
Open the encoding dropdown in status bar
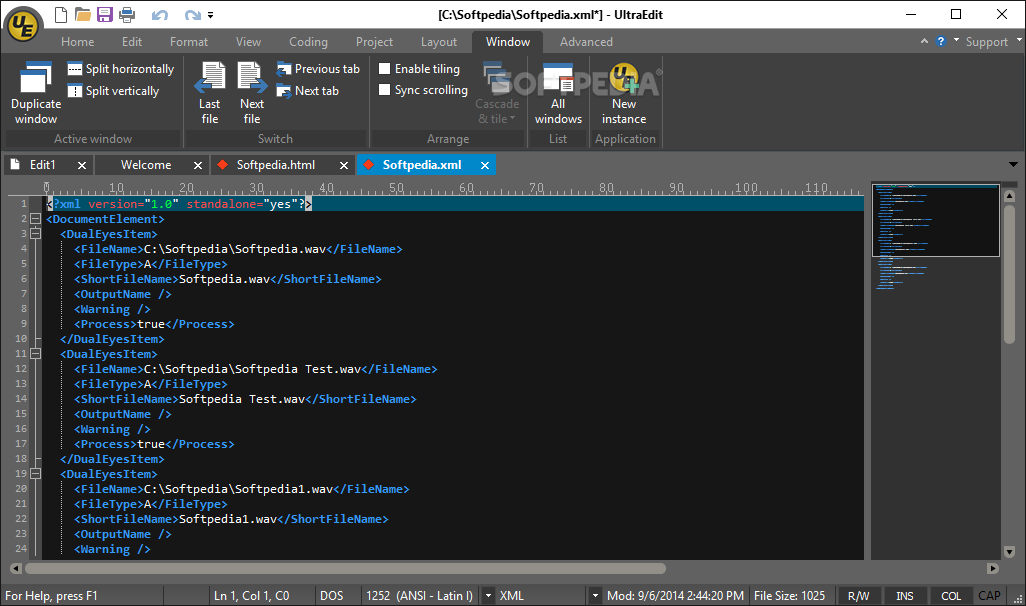(487, 596)
